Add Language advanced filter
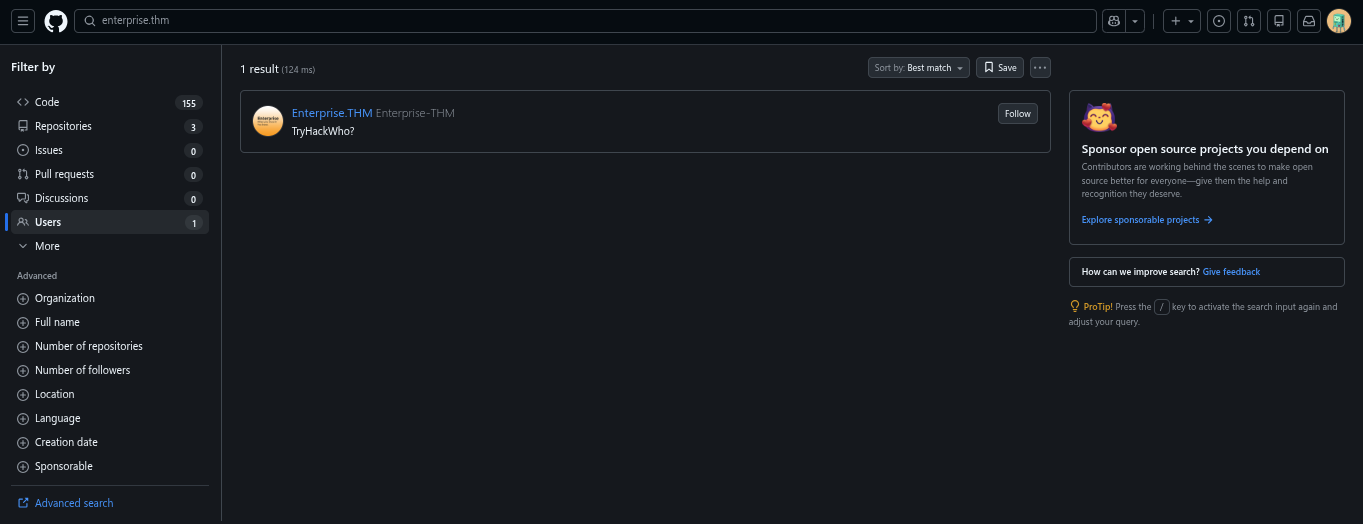1364x524 pixels. click(108, 418)
